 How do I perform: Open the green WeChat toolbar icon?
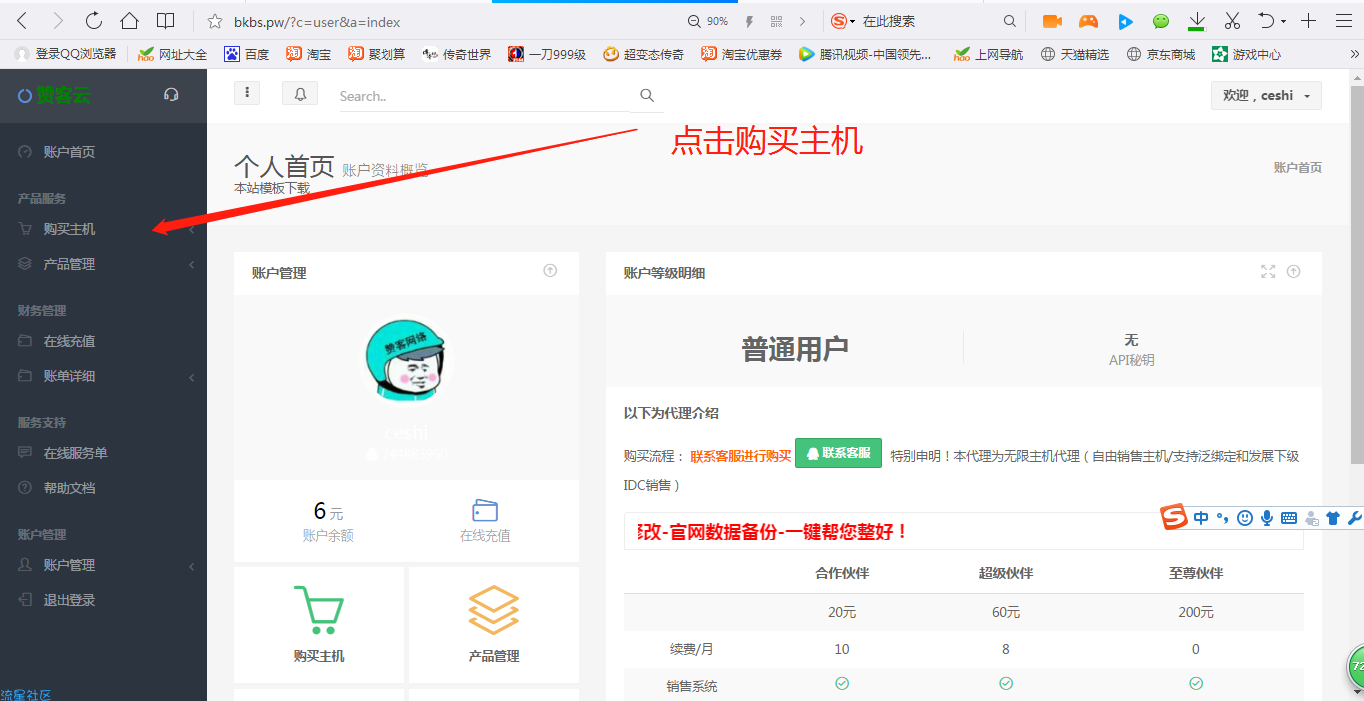[1161, 21]
